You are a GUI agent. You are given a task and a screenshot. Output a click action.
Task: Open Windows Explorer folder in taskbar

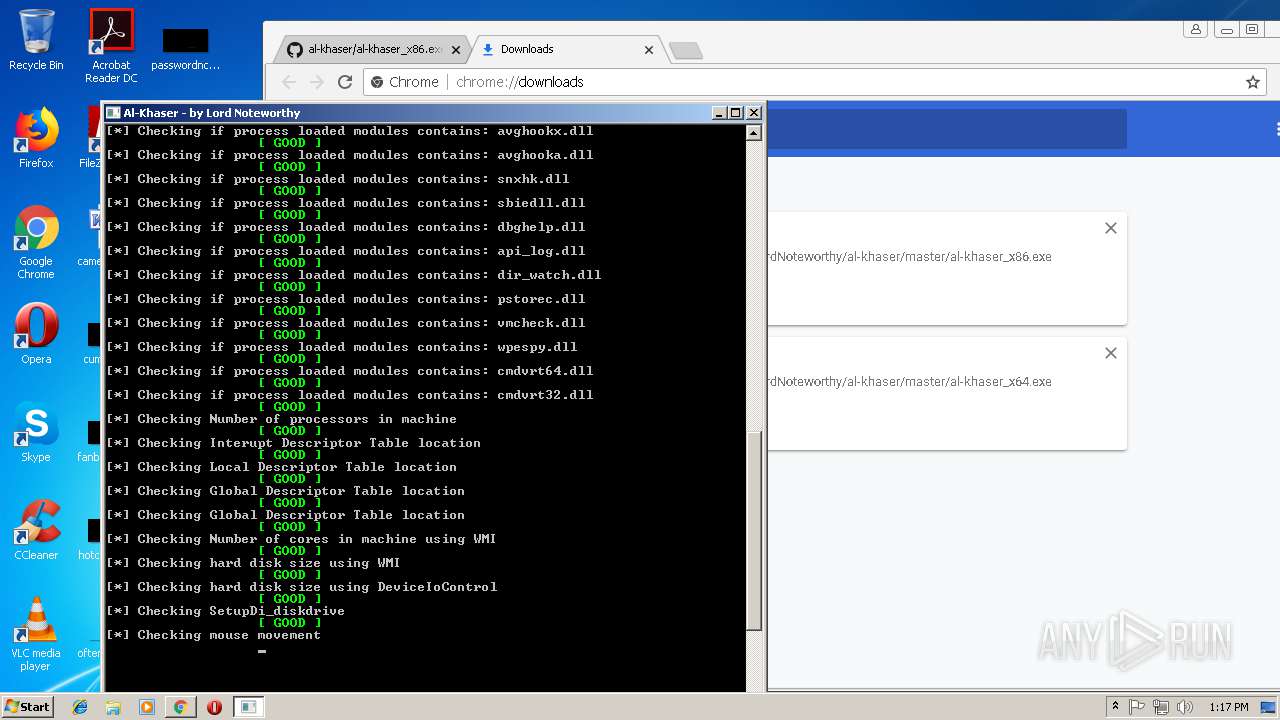coord(113,707)
